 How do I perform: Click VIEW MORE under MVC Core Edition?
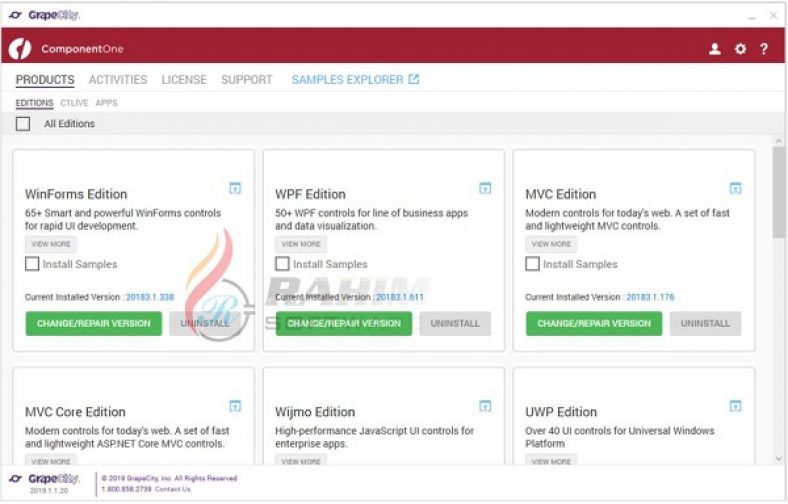click(51, 460)
